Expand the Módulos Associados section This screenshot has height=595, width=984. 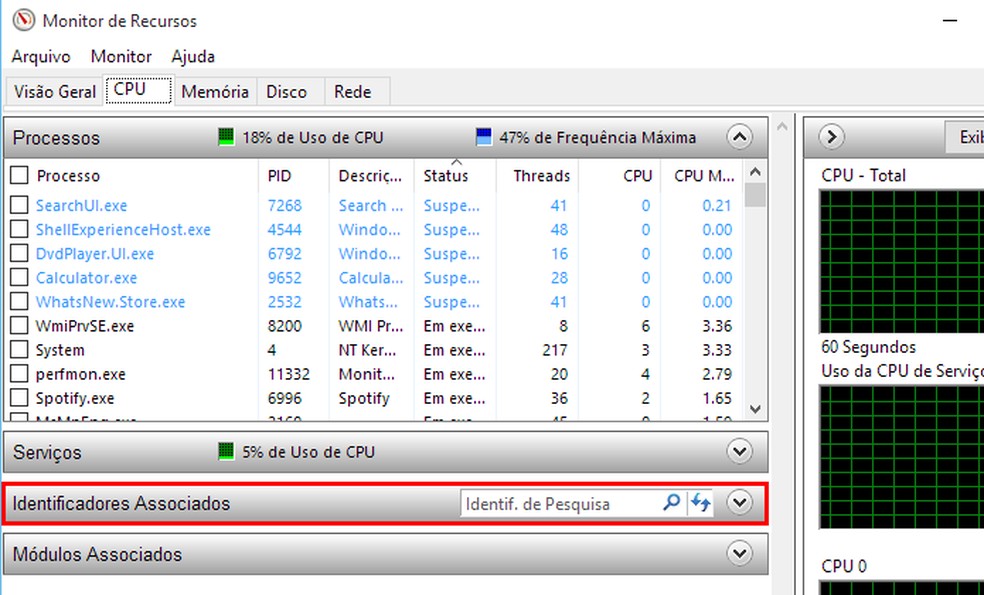click(x=740, y=554)
